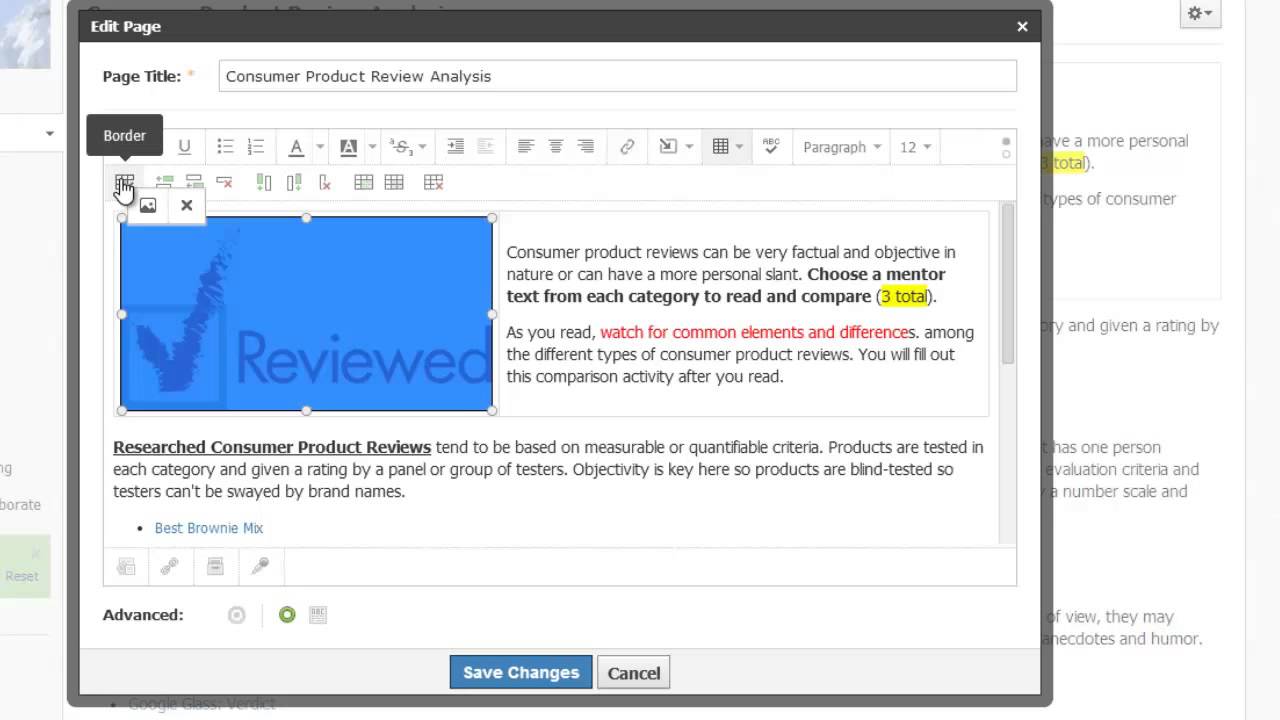Decrease indent of the paragraph
Viewport: 1280px width, 720px height.
point(485,147)
